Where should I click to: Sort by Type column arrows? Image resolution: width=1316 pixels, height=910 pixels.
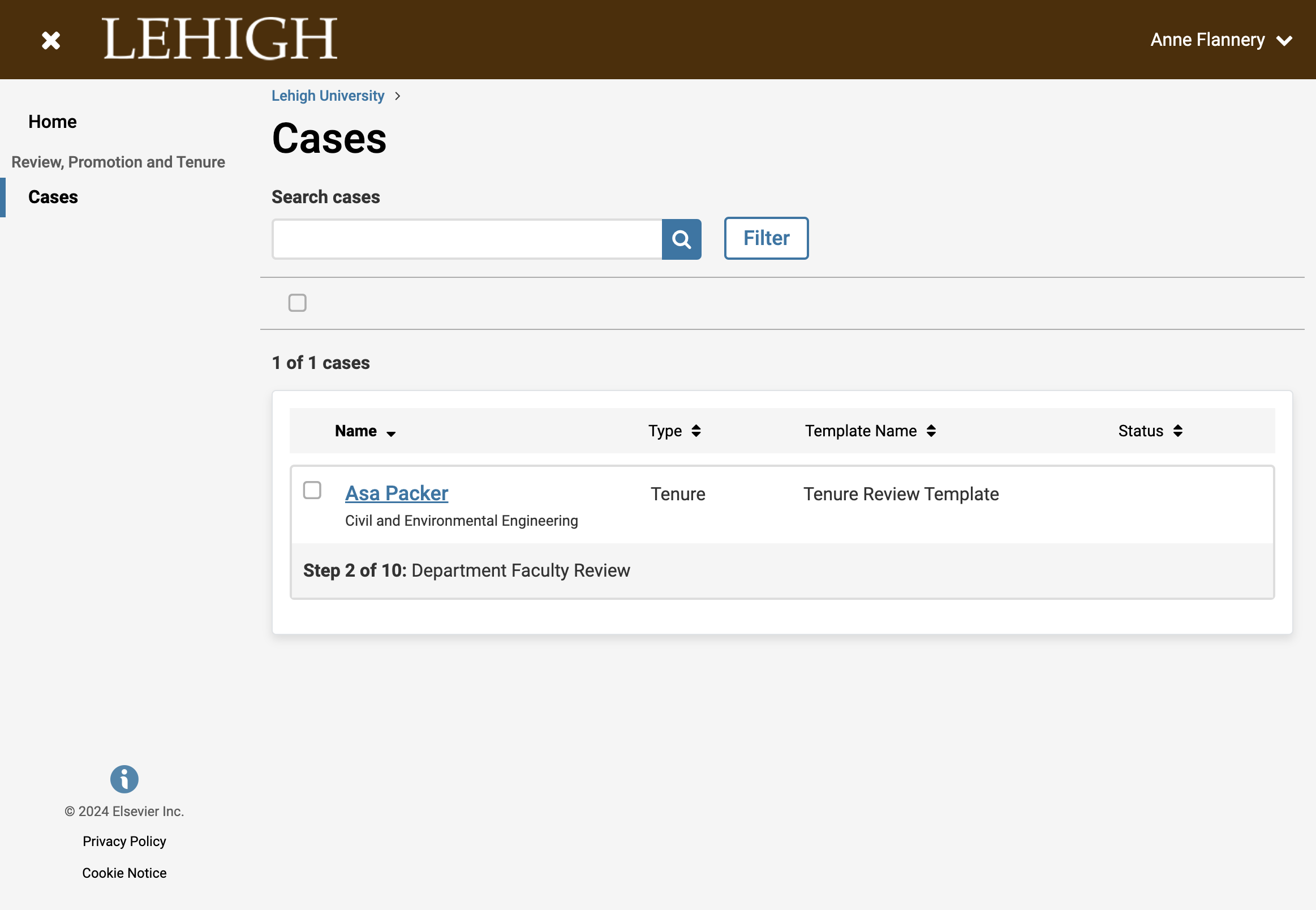tap(696, 431)
